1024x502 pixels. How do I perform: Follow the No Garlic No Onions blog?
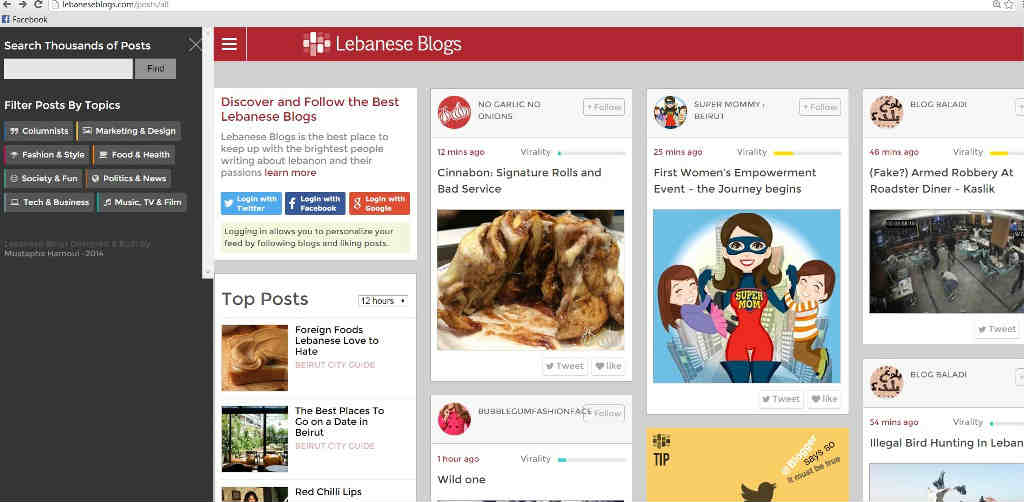(x=603, y=107)
